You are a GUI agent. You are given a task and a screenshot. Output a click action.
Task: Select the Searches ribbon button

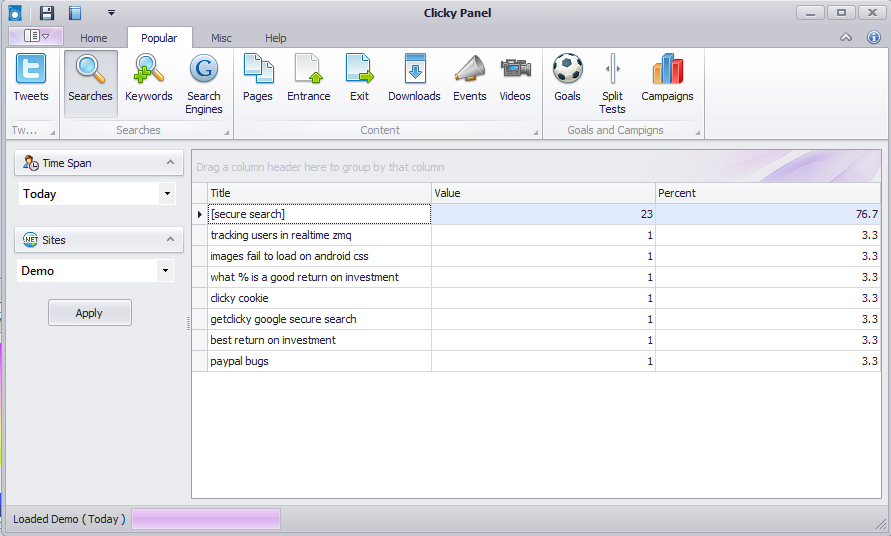[x=90, y=83]
